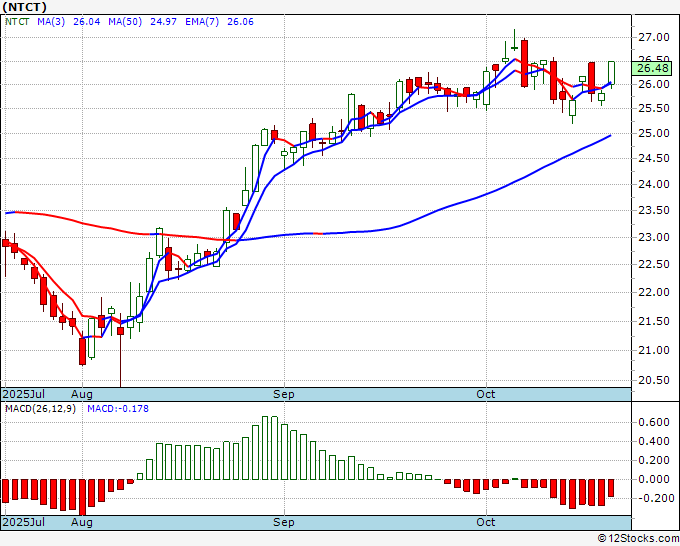Viewport: 680px width, 546px height.
Task: Click the 22.50 price axis label
Action: 654,264
